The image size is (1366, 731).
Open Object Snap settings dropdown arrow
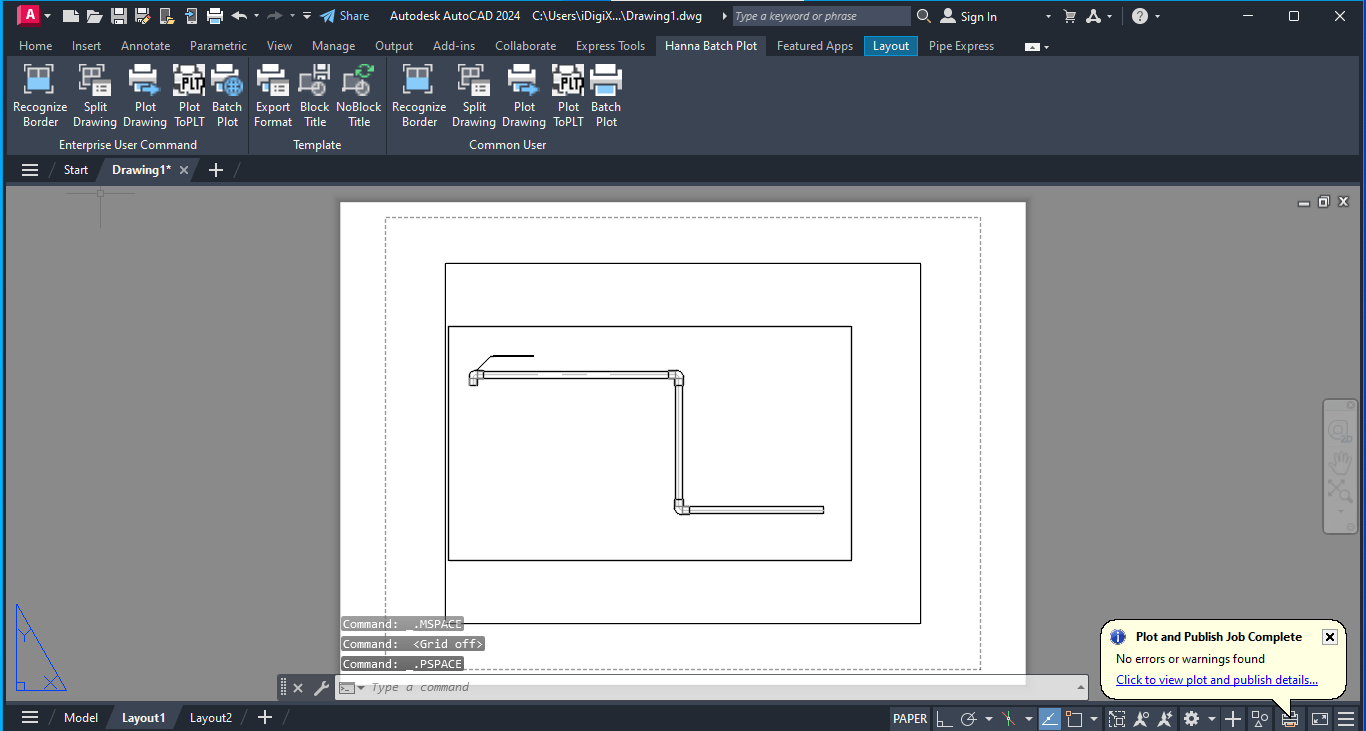(x=1094, y=718)
